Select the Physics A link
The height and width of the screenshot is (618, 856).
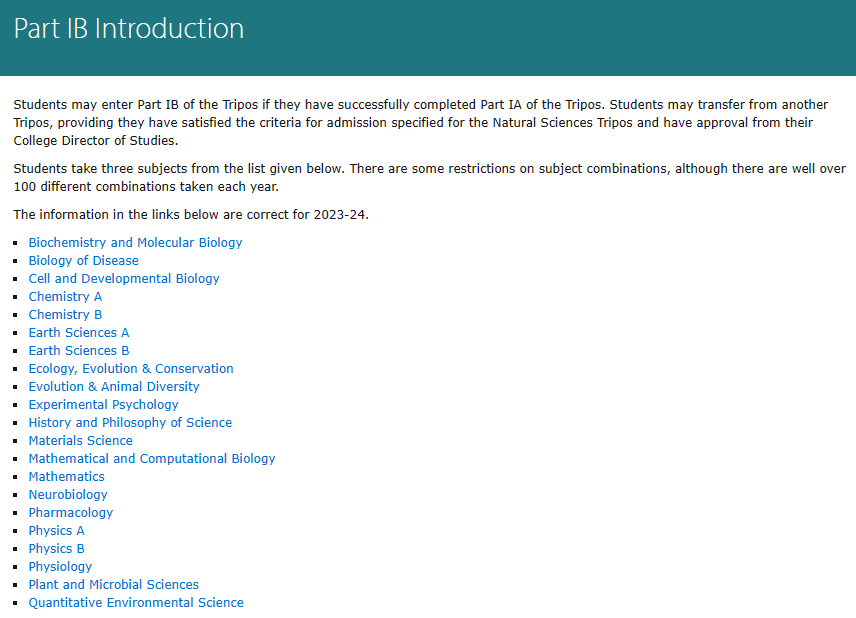(56, 531)
